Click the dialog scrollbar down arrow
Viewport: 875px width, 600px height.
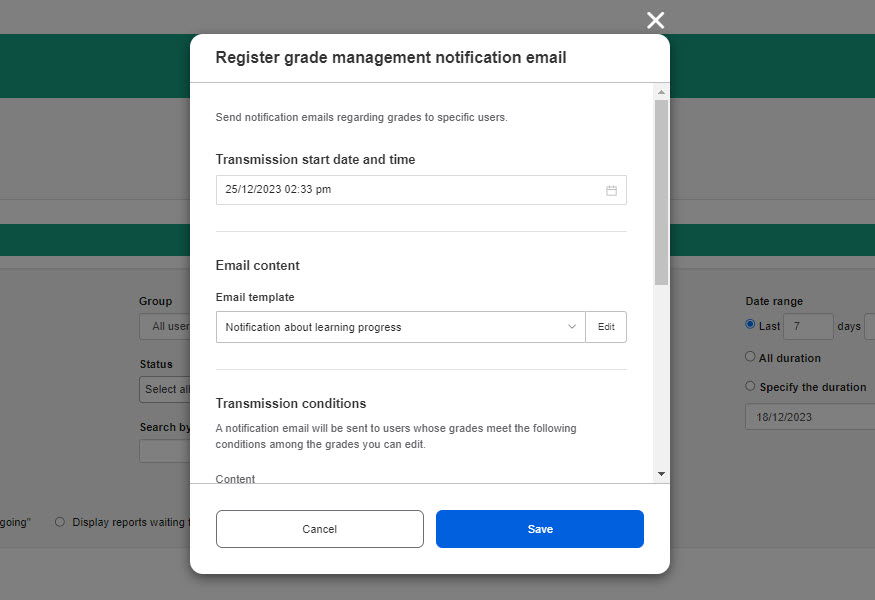tap(661, 473)
